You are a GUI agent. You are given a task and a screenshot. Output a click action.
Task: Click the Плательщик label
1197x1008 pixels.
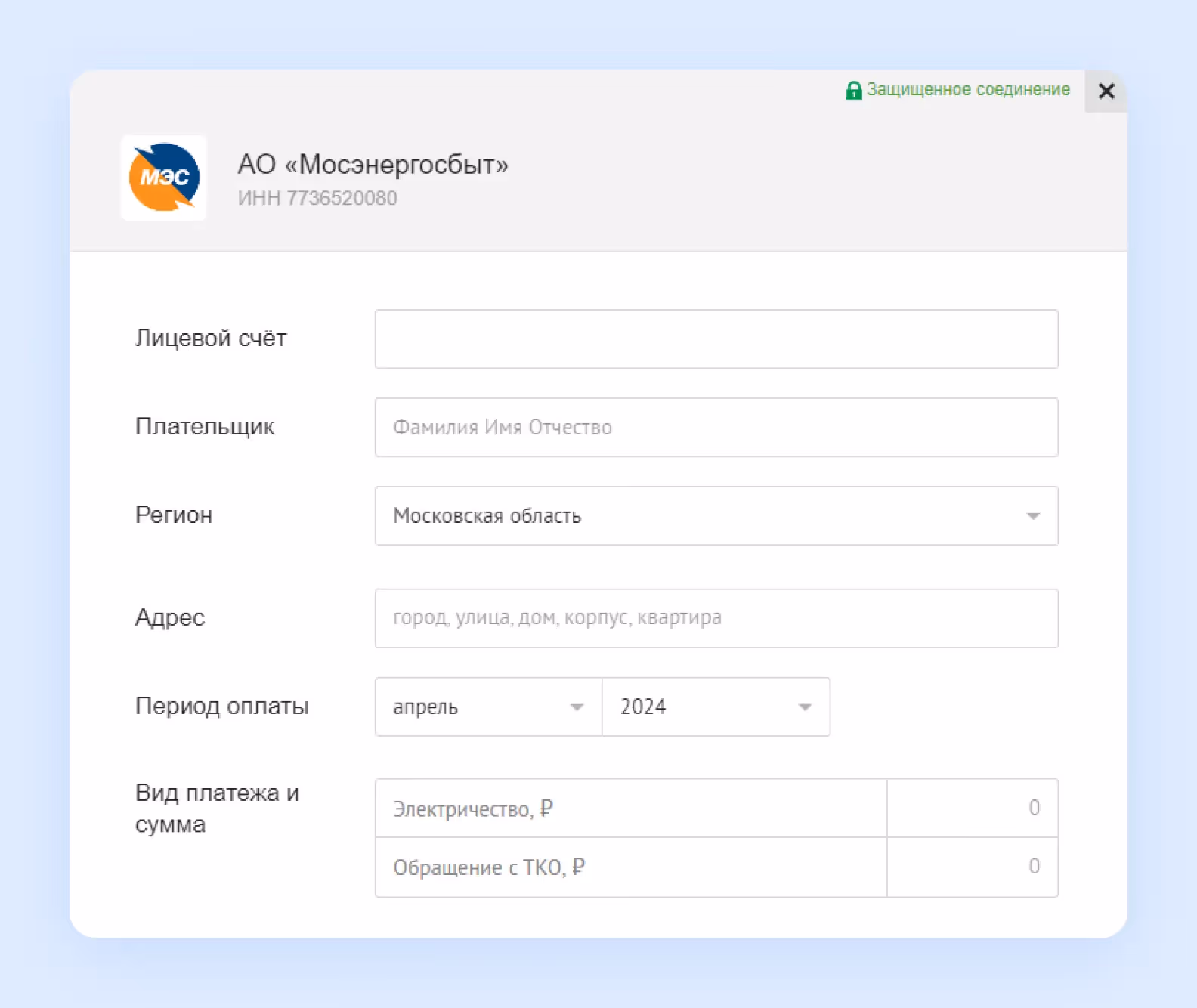[205, 427]
